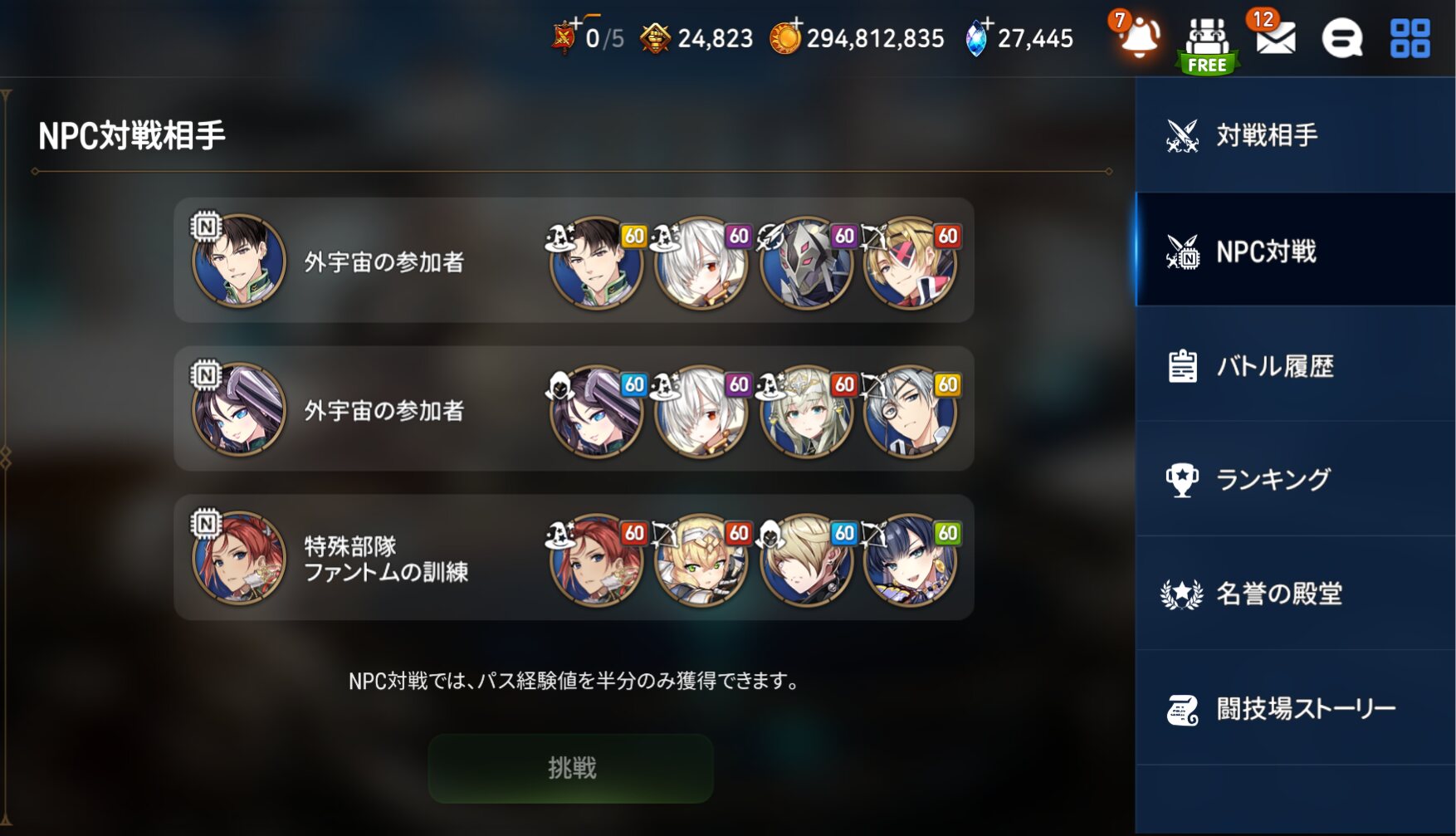This screenshot has height=836, width=1456.
Task: Tap the red-haired NPC leader portrait
Action: tap(239, 558)
